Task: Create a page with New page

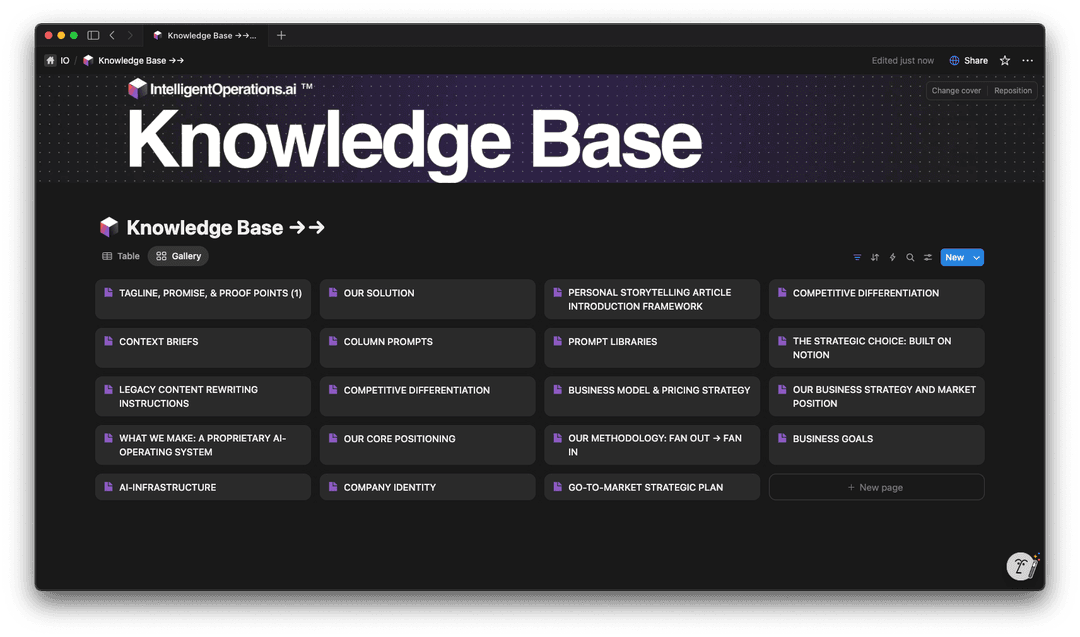Action: pos(876,487)
